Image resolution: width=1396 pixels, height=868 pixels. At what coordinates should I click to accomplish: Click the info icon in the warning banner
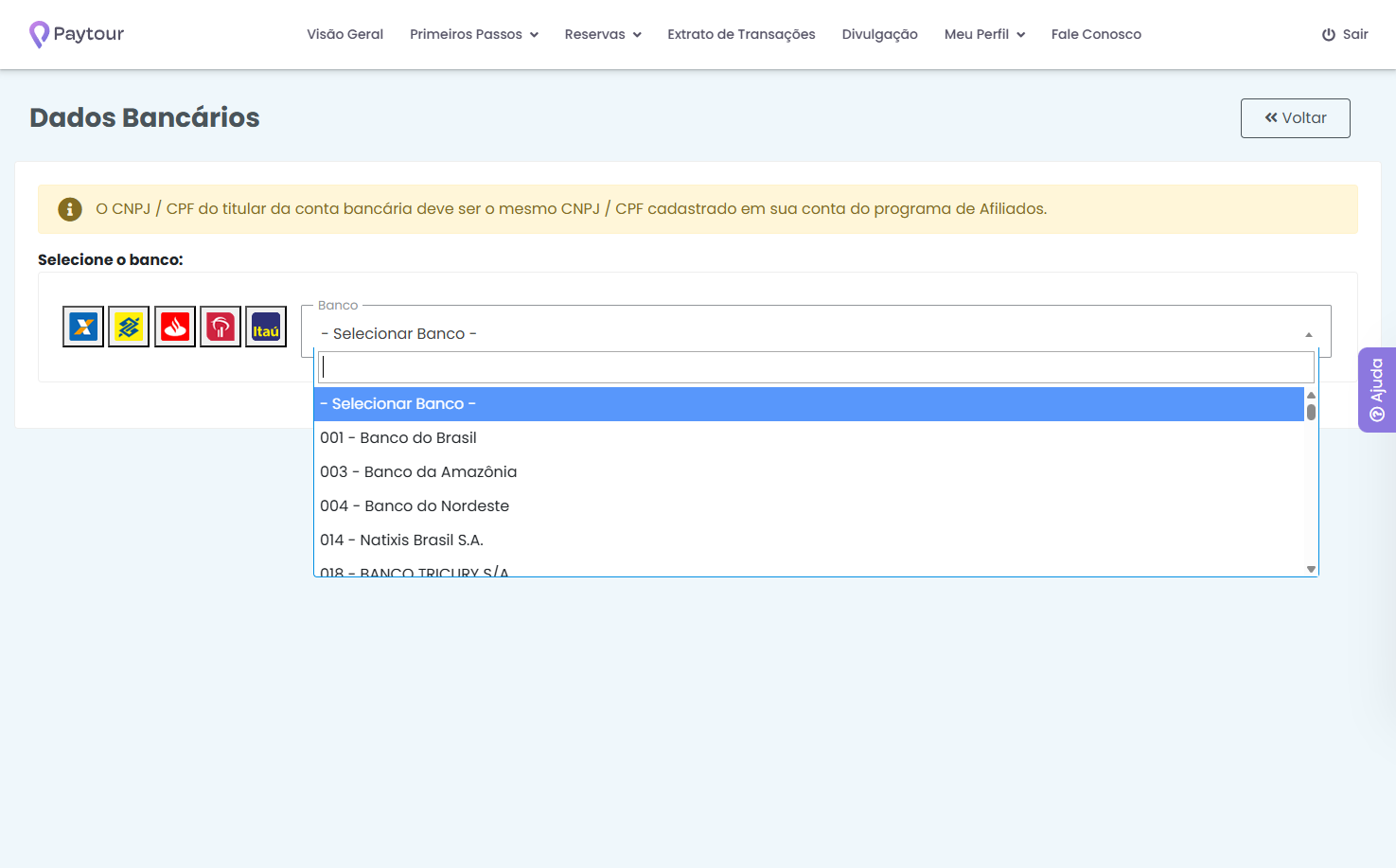tap(70, 209)
